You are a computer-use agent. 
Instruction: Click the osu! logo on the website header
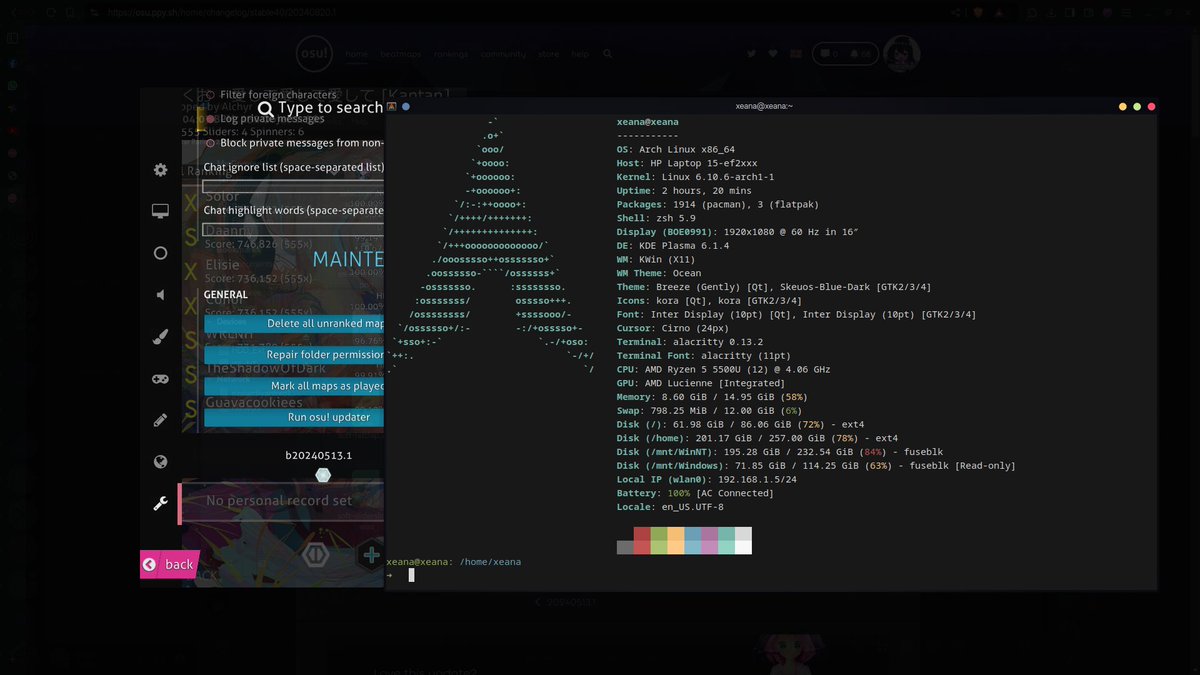(314, 54)
